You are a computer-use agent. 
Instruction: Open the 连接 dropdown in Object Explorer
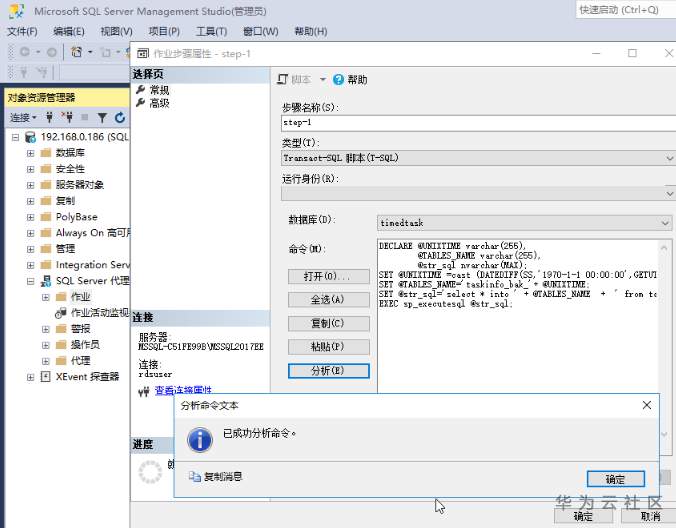pyautogui.click(x=23, y=117)
